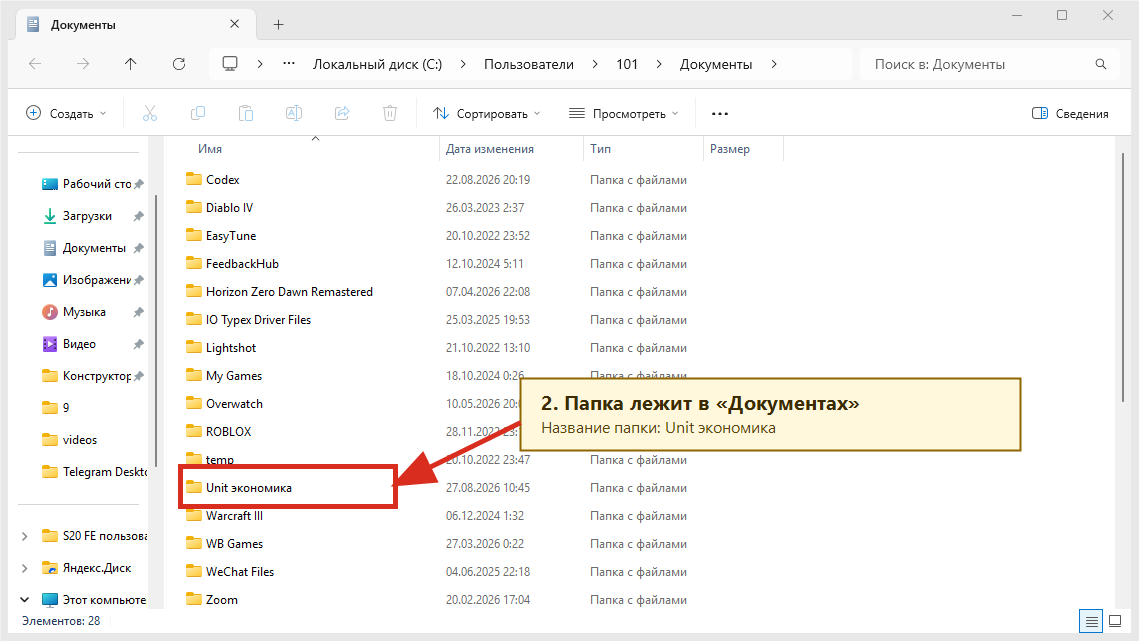The height and width of the screenshot is (641, 1139).
Task: Click Локальный диск (C:) breadcrumb
Action: (x=377, y=64)
